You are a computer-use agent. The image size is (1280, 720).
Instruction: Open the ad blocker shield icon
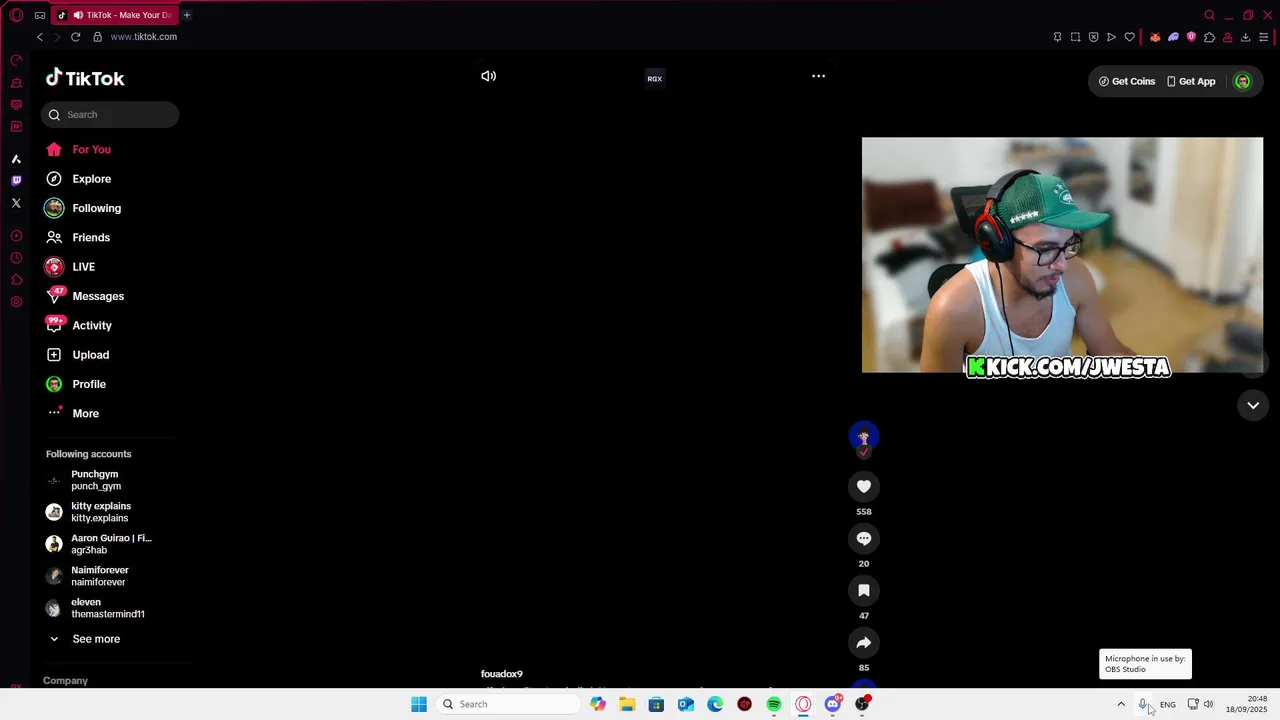(1093, 37)
